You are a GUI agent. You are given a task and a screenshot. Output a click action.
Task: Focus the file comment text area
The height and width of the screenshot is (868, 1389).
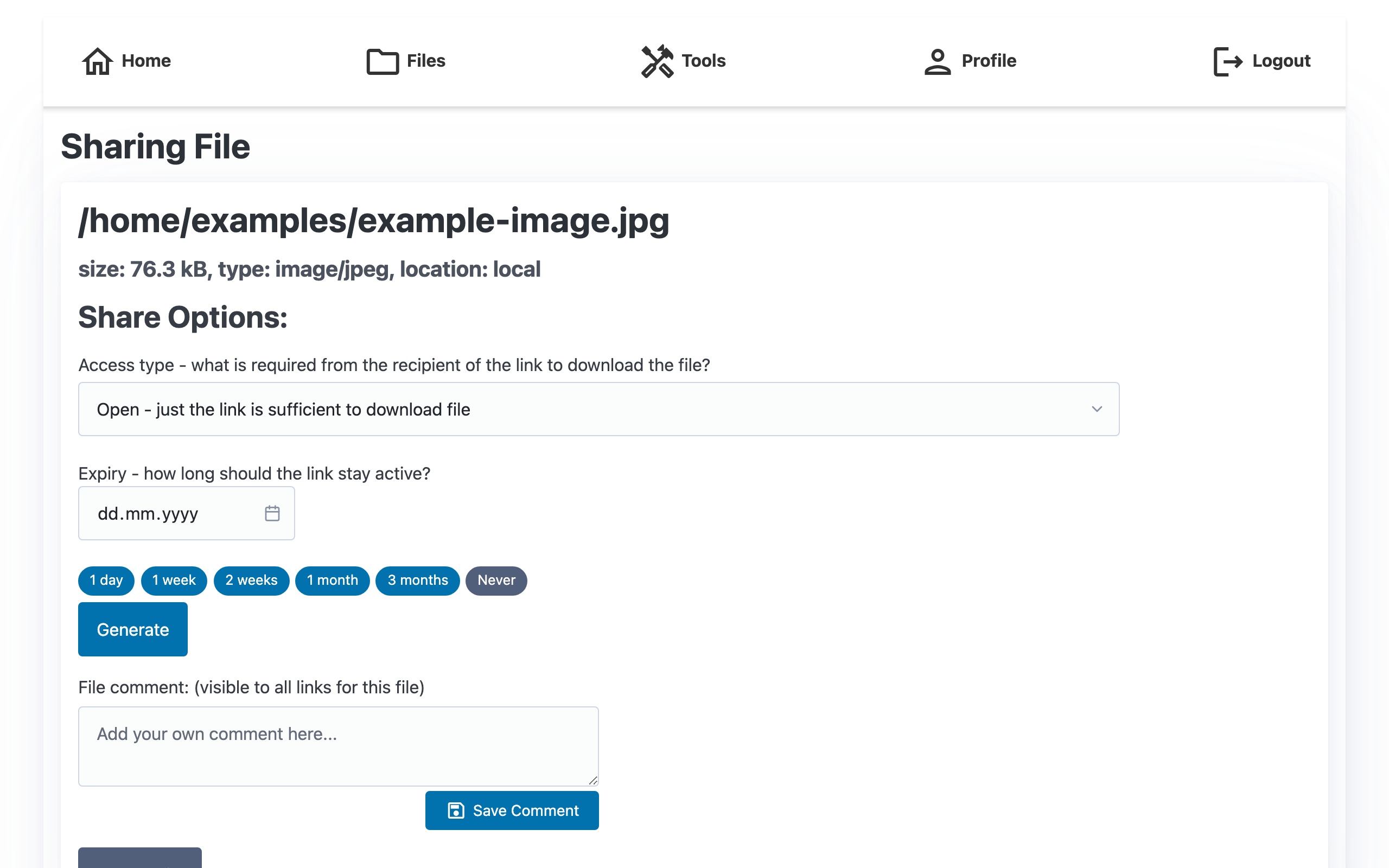(x=338, y=746)
